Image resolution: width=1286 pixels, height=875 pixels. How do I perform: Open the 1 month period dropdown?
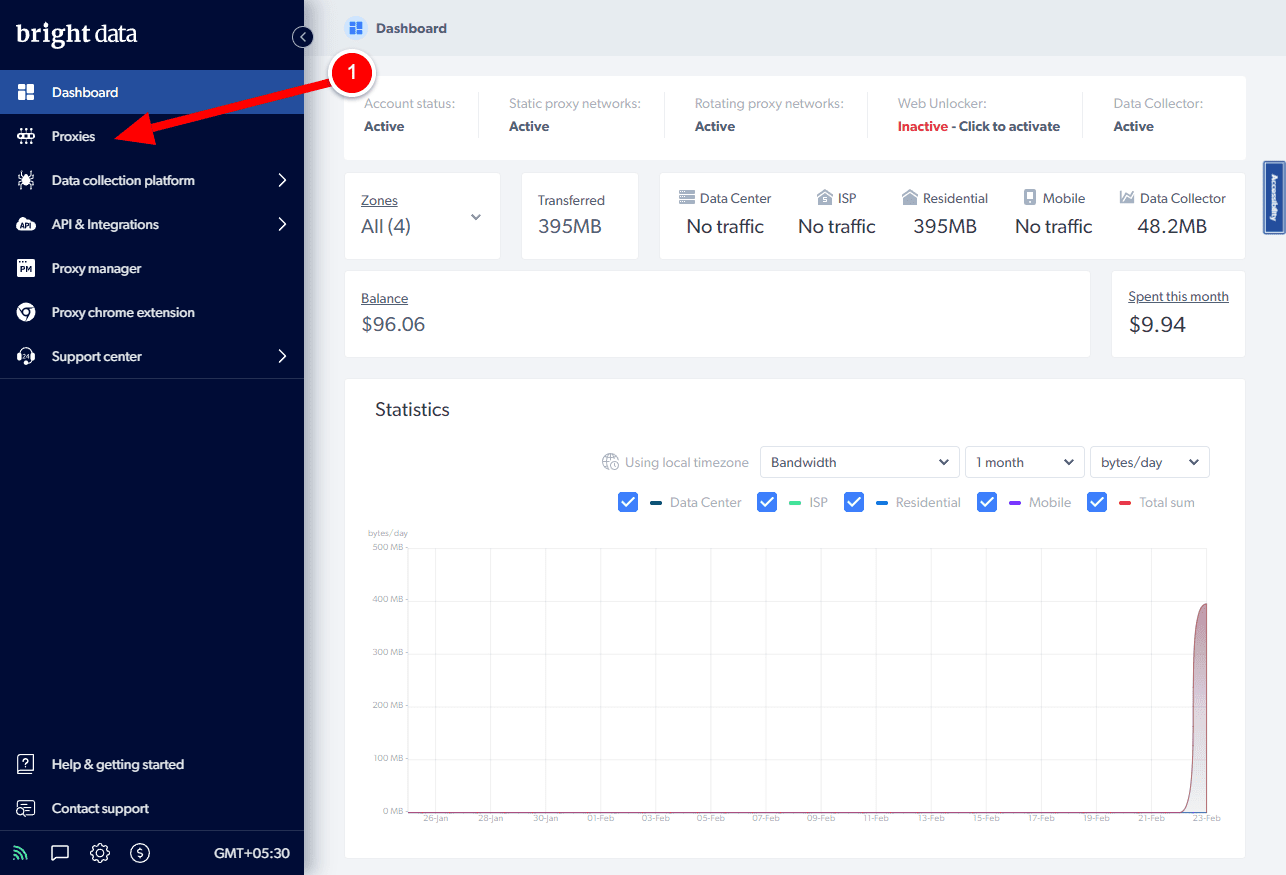(1024, 462)
